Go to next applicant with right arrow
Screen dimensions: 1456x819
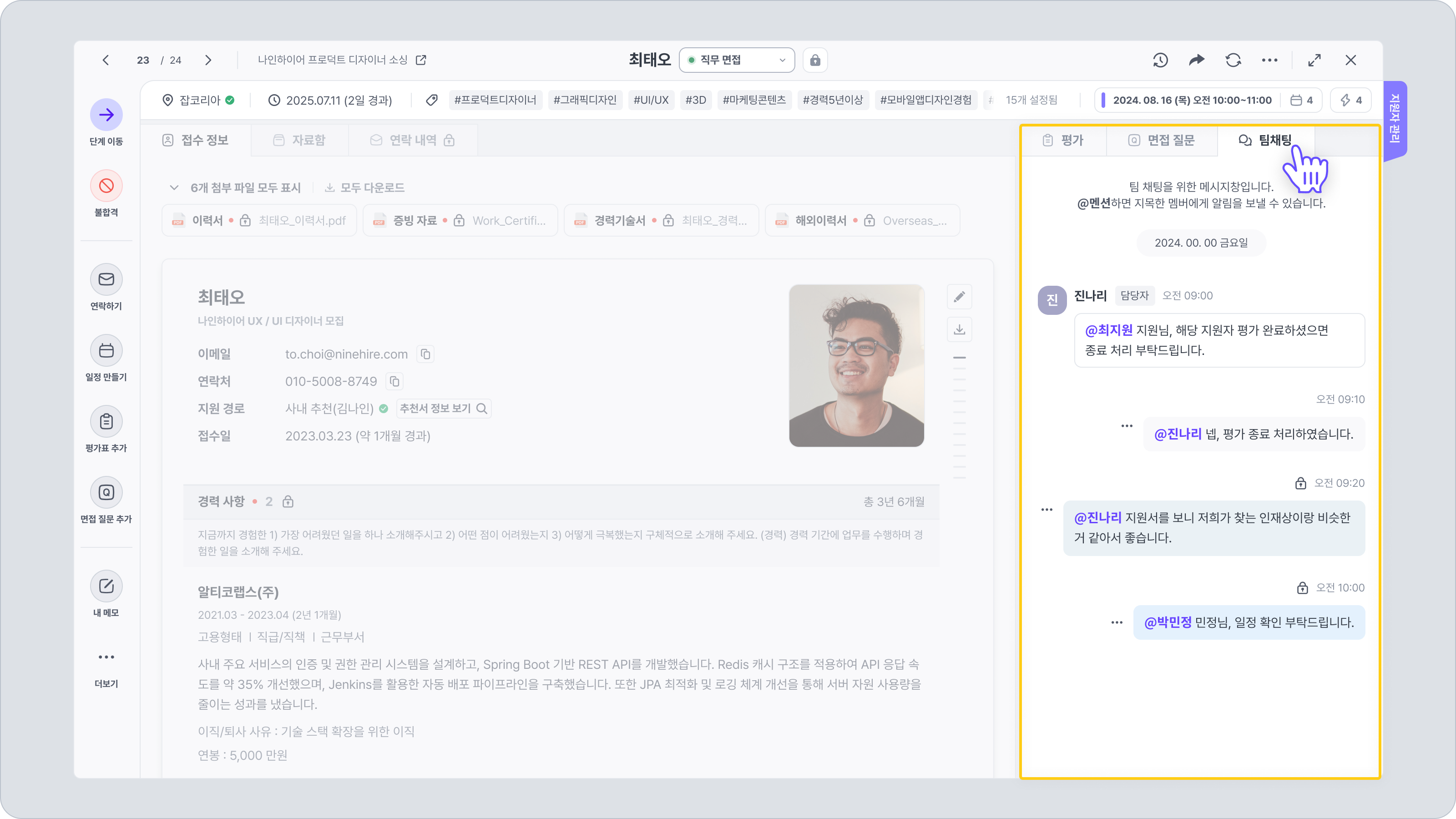tap(208, 60)
